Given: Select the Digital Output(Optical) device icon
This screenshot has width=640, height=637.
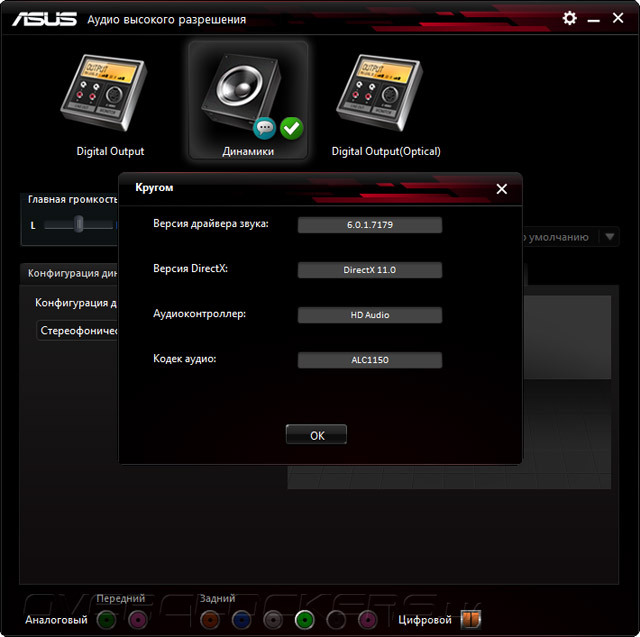Looking at the screenshot, I should pos(380,93).
